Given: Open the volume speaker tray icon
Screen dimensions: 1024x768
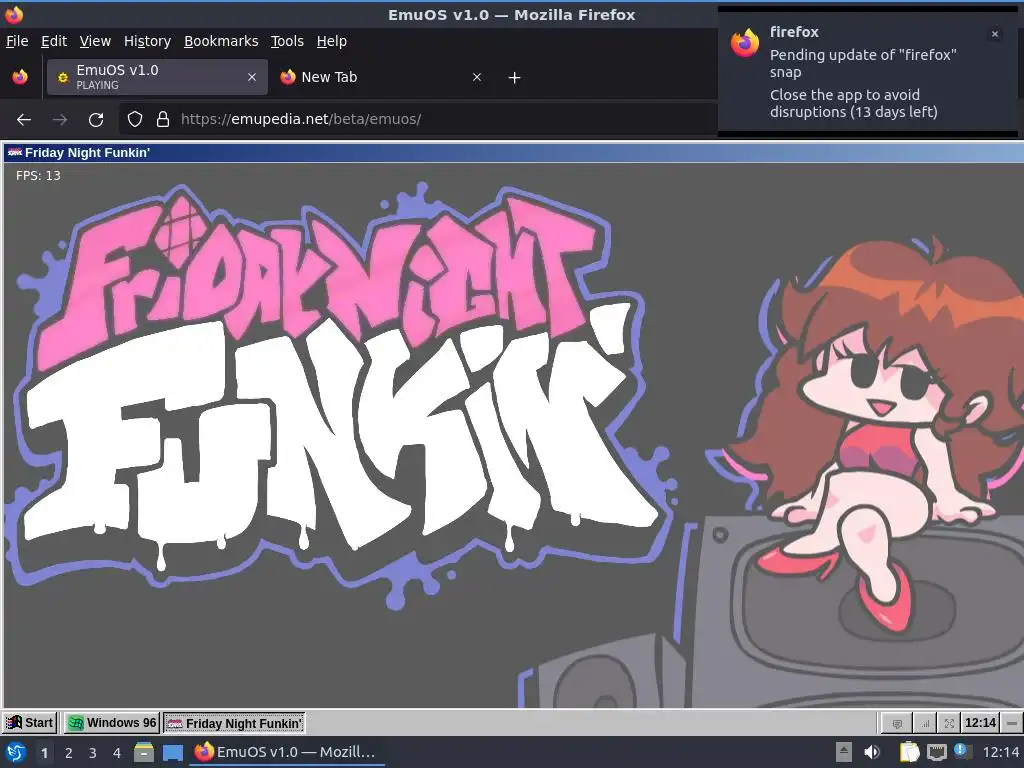Looking at the screenshot, I should pos(872,752).
